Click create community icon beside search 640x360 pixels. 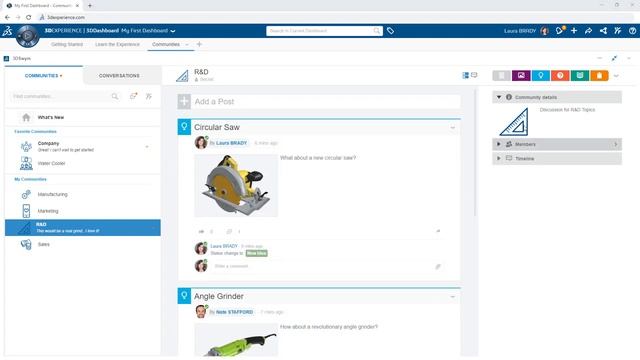[x=133, y=96]
